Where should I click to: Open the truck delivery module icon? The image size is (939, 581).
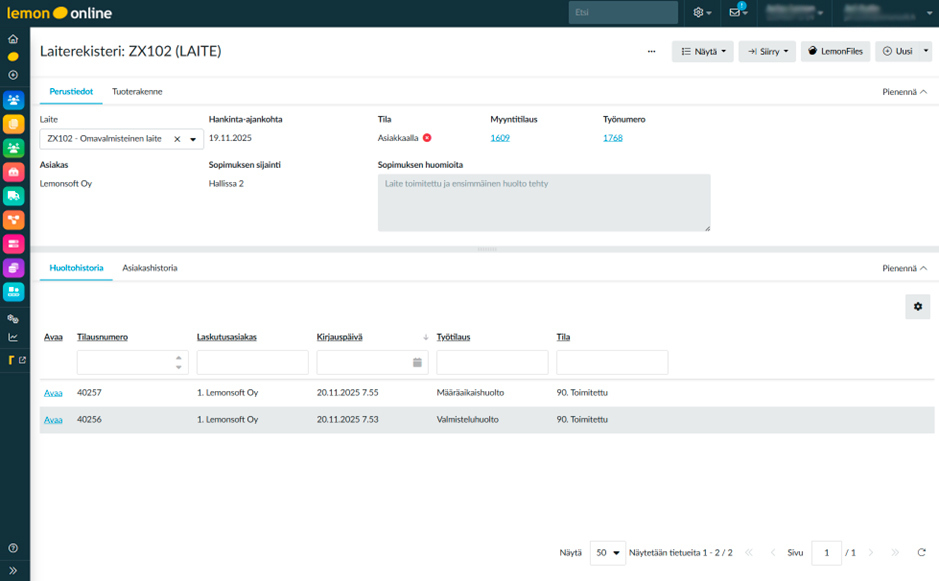(14, 196)
